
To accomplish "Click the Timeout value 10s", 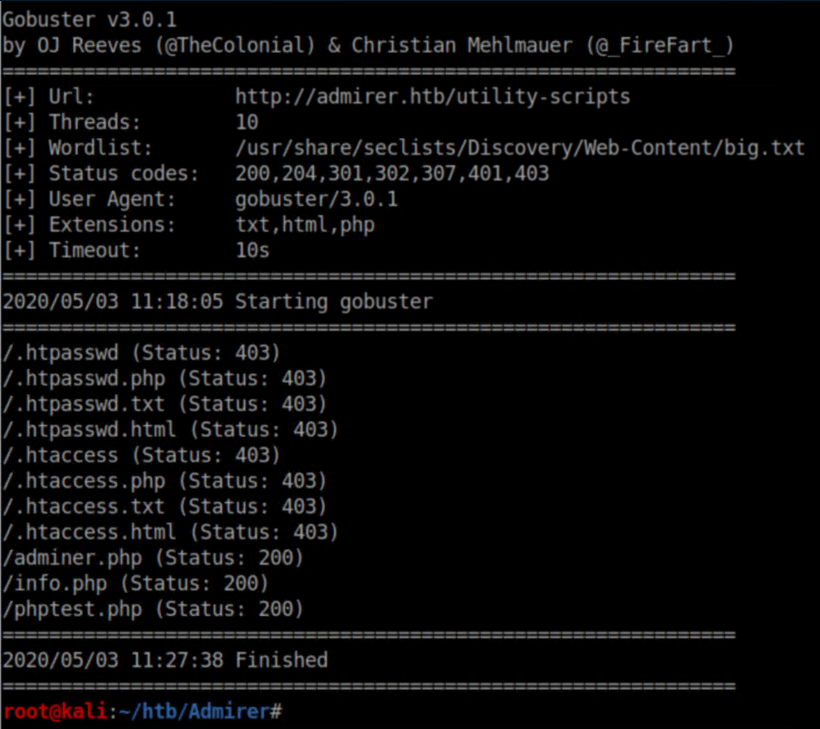I will coord(253,250).
